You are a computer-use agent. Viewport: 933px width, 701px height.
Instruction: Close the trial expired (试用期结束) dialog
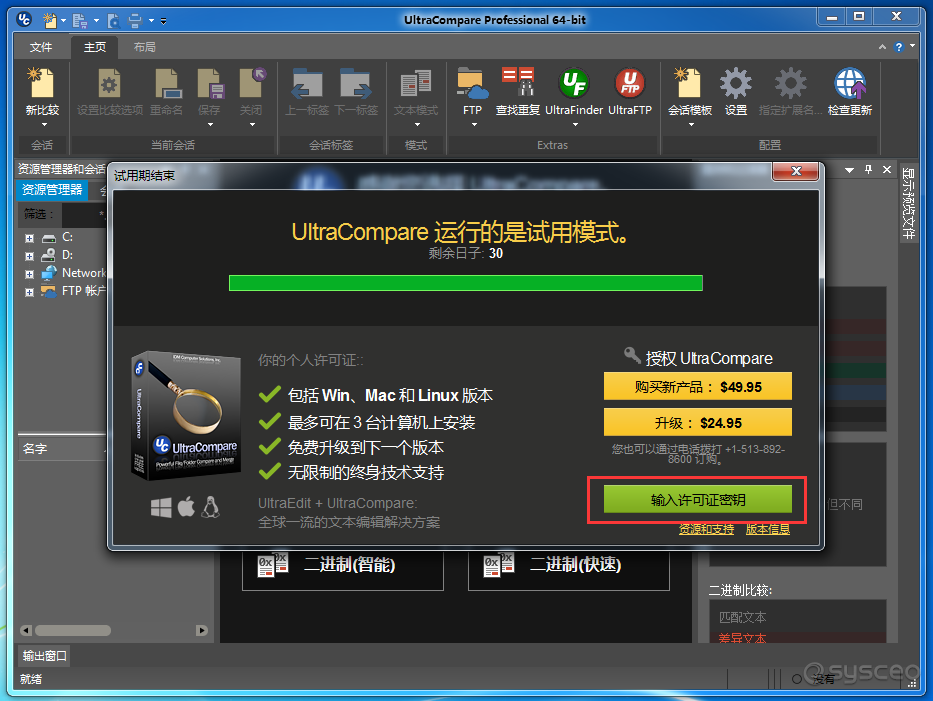[x=796, y=171]
